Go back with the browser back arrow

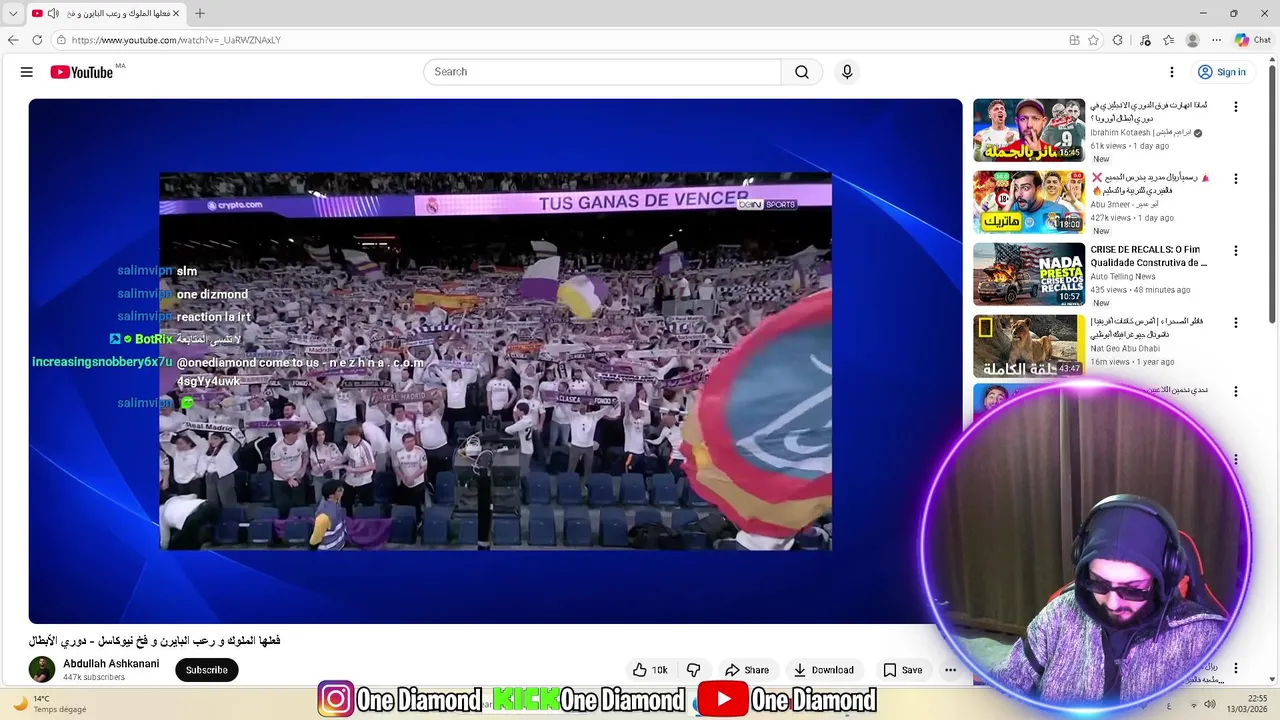coord(13,40)
